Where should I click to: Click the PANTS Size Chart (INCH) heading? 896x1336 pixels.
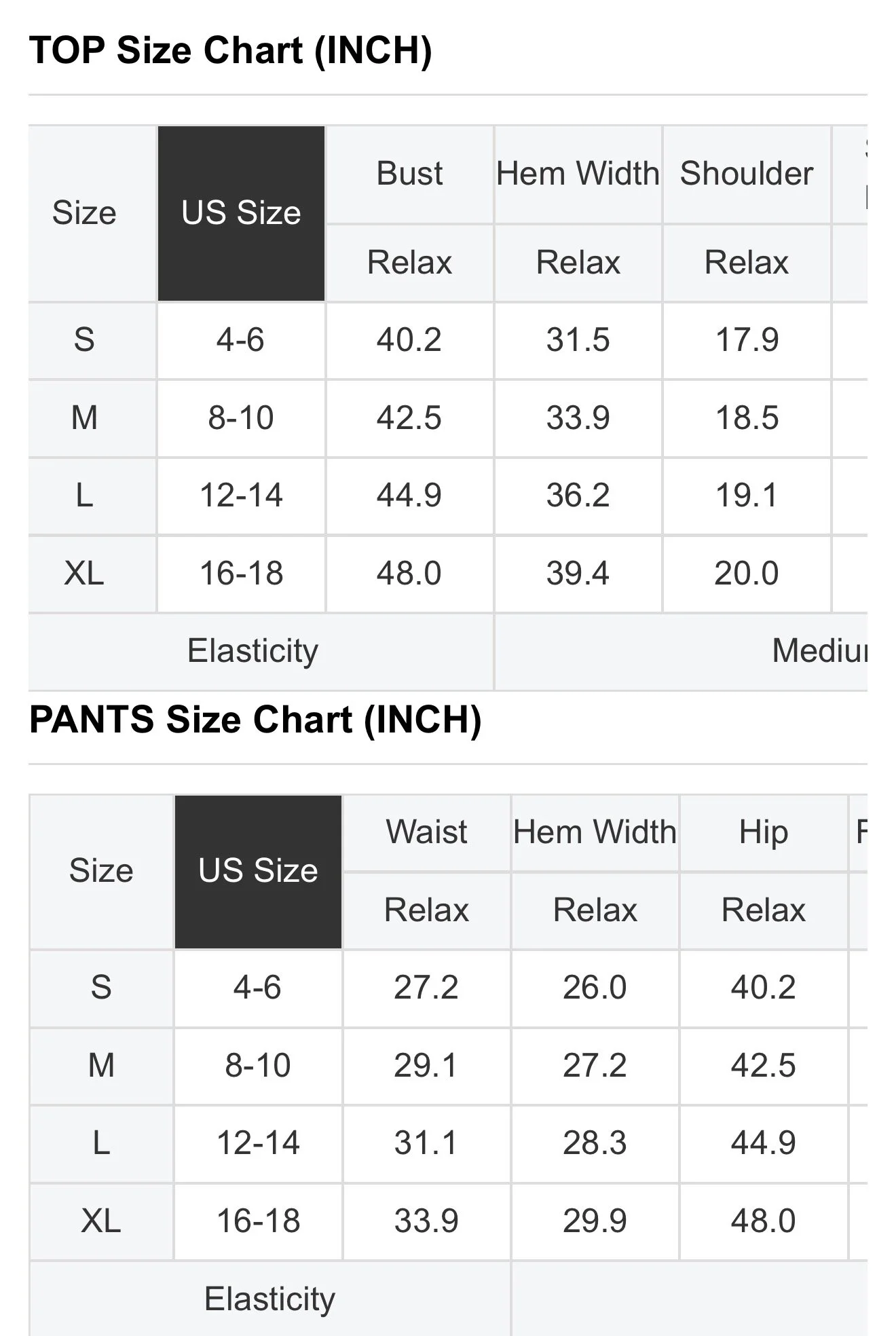255,720
